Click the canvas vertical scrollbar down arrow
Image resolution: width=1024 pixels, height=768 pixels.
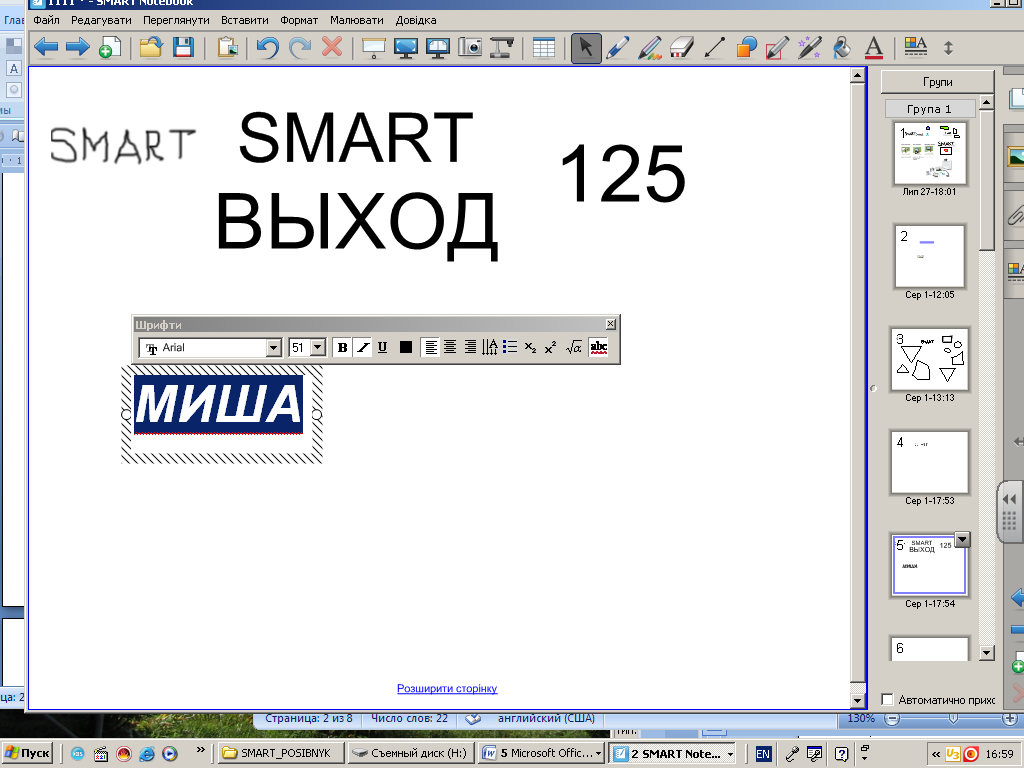[x=857, y=701]
